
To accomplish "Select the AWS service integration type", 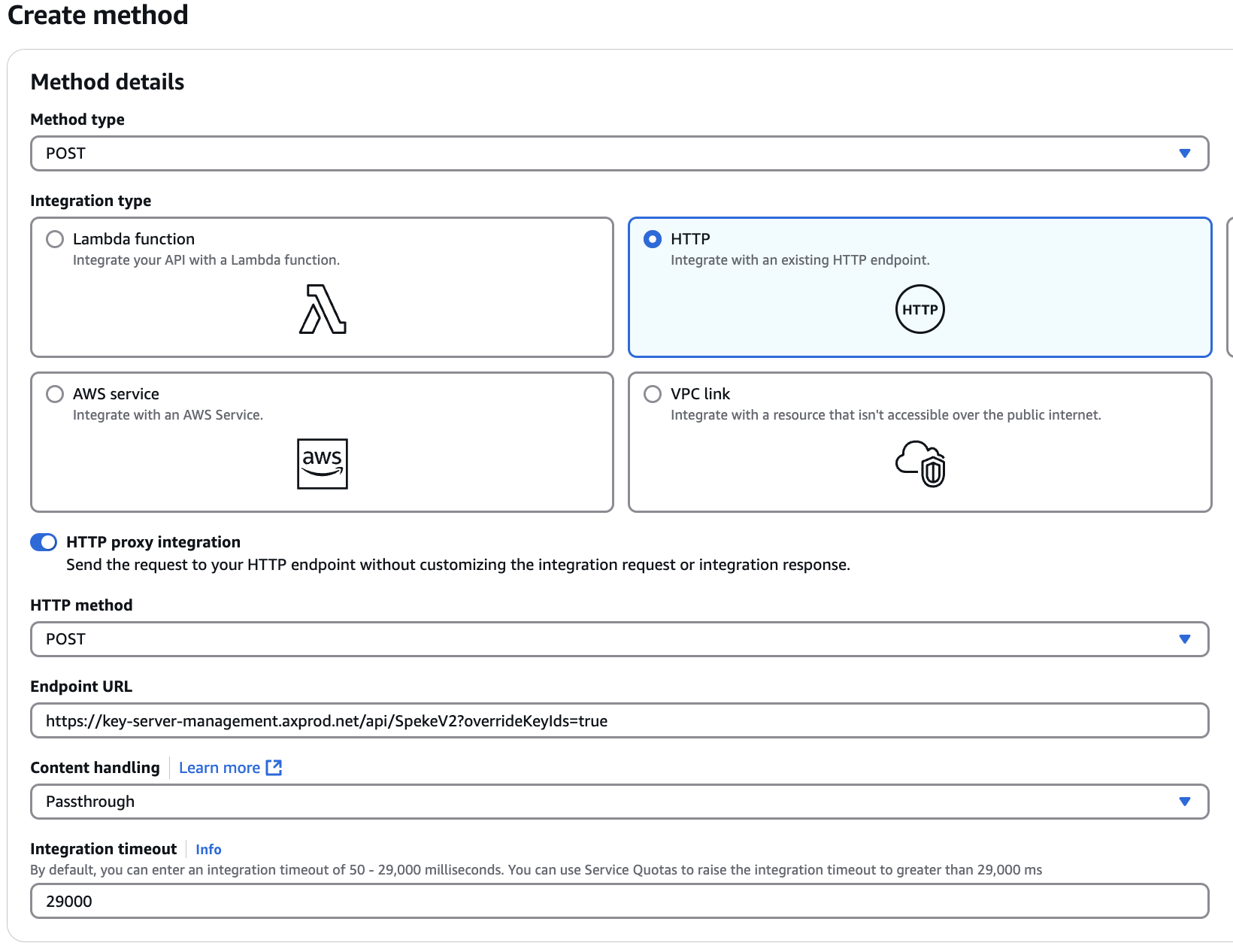I will click(54, 393).
